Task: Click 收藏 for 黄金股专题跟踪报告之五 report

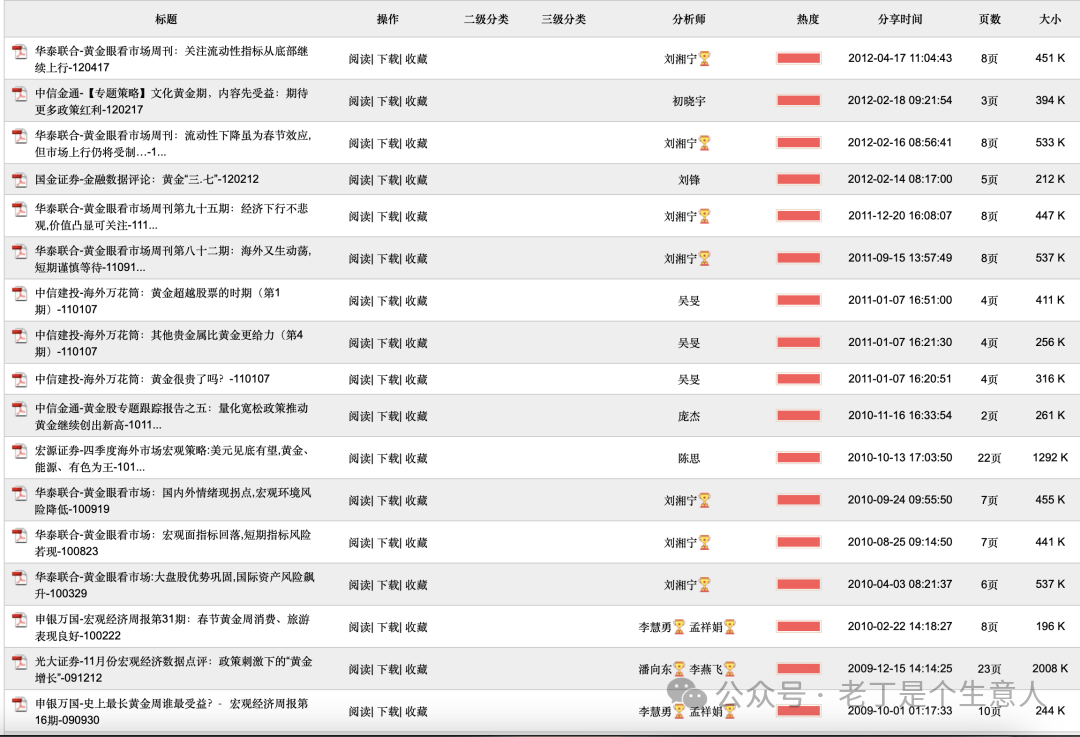Action: pos(417,417)
